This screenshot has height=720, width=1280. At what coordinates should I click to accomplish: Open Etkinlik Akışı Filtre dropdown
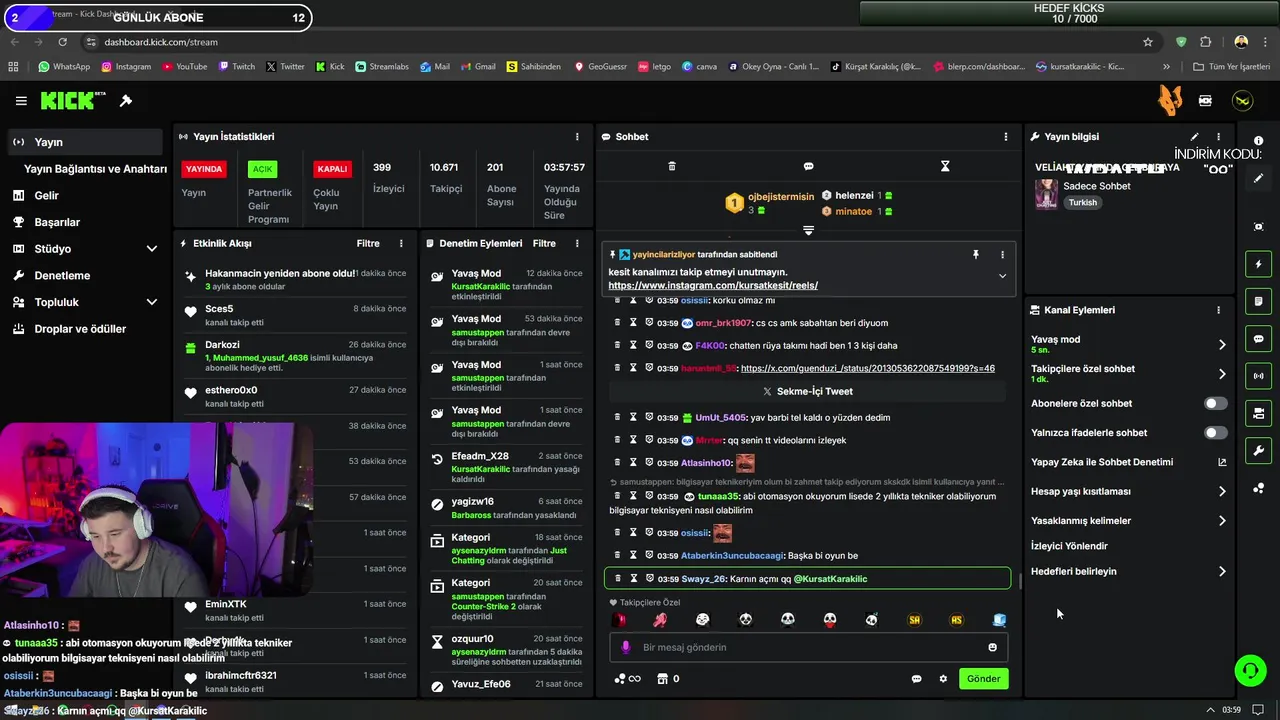368,243
